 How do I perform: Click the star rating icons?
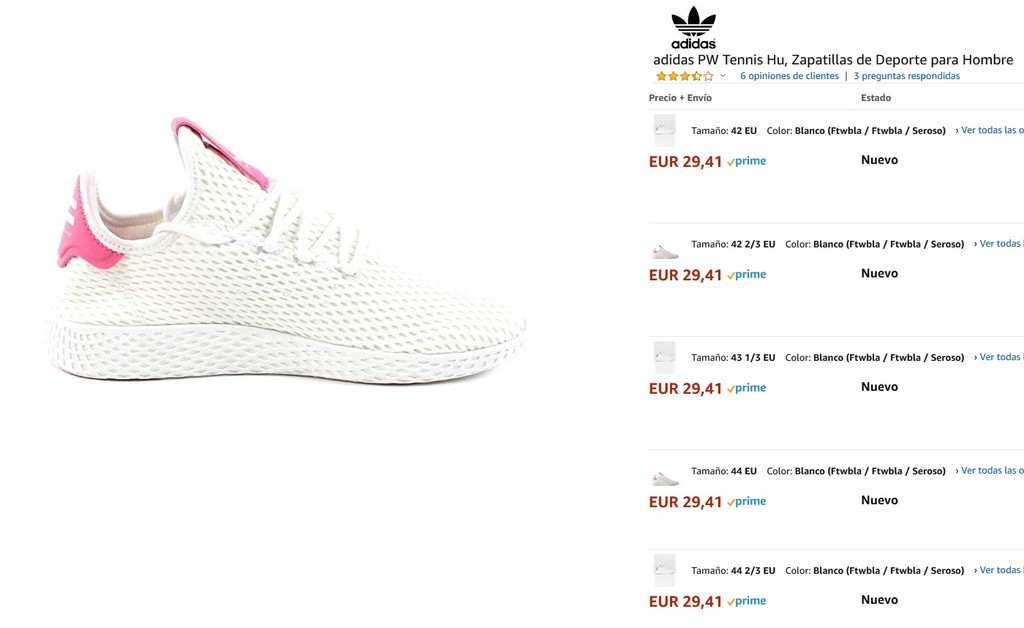click(x=685, y=76)
